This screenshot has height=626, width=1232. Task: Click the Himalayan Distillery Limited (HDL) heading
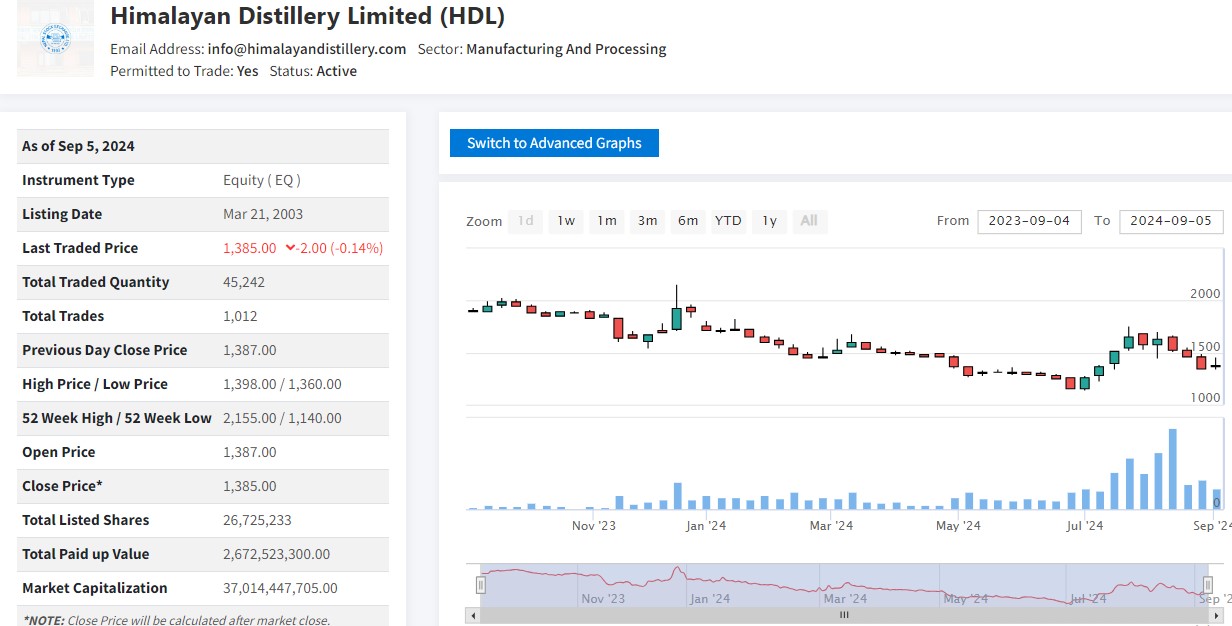click(308, 16)
